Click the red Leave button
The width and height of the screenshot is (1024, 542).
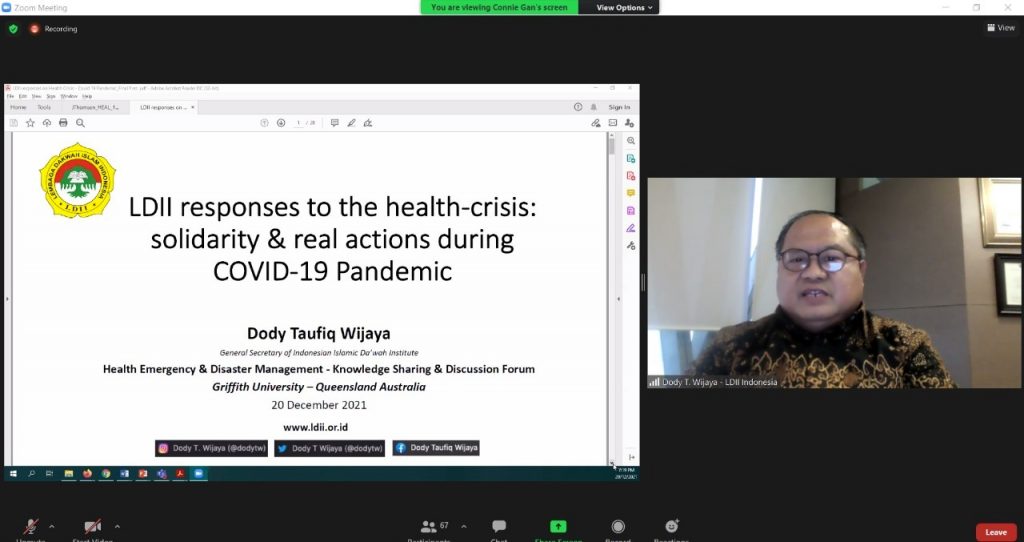(996, 532)
